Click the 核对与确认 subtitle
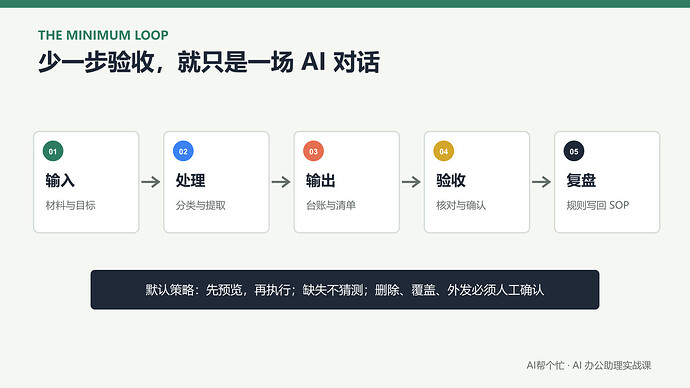Screen dimensions: 690x388 461,205
